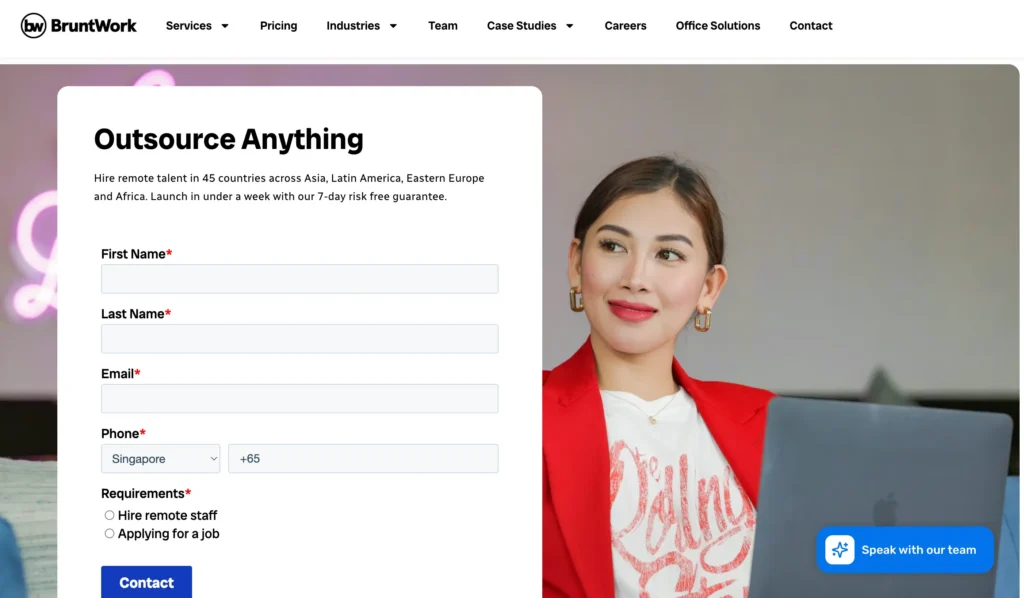Open the Services menu
The width and height of the screenshot is (1024, 598).
(189, 25)
